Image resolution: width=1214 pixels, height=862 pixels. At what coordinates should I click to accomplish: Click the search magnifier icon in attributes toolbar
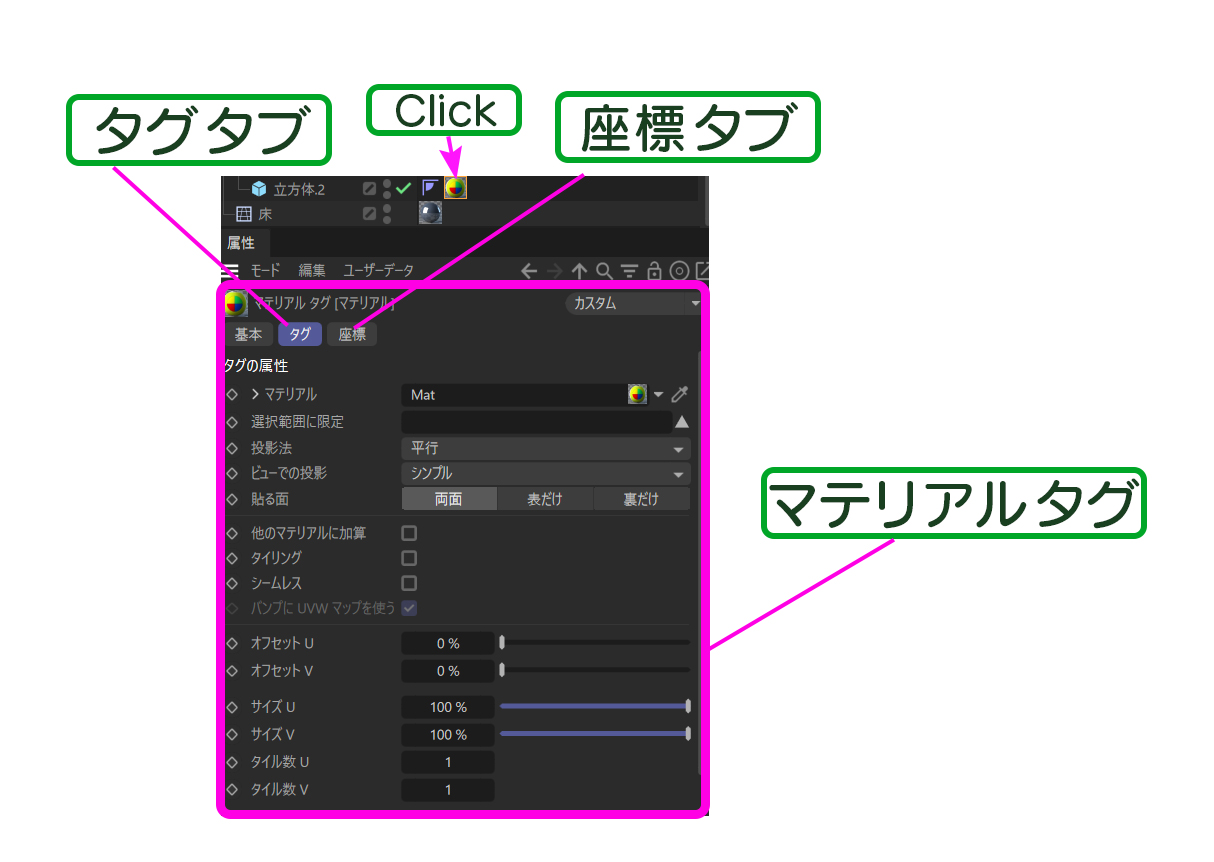[604, 271]
